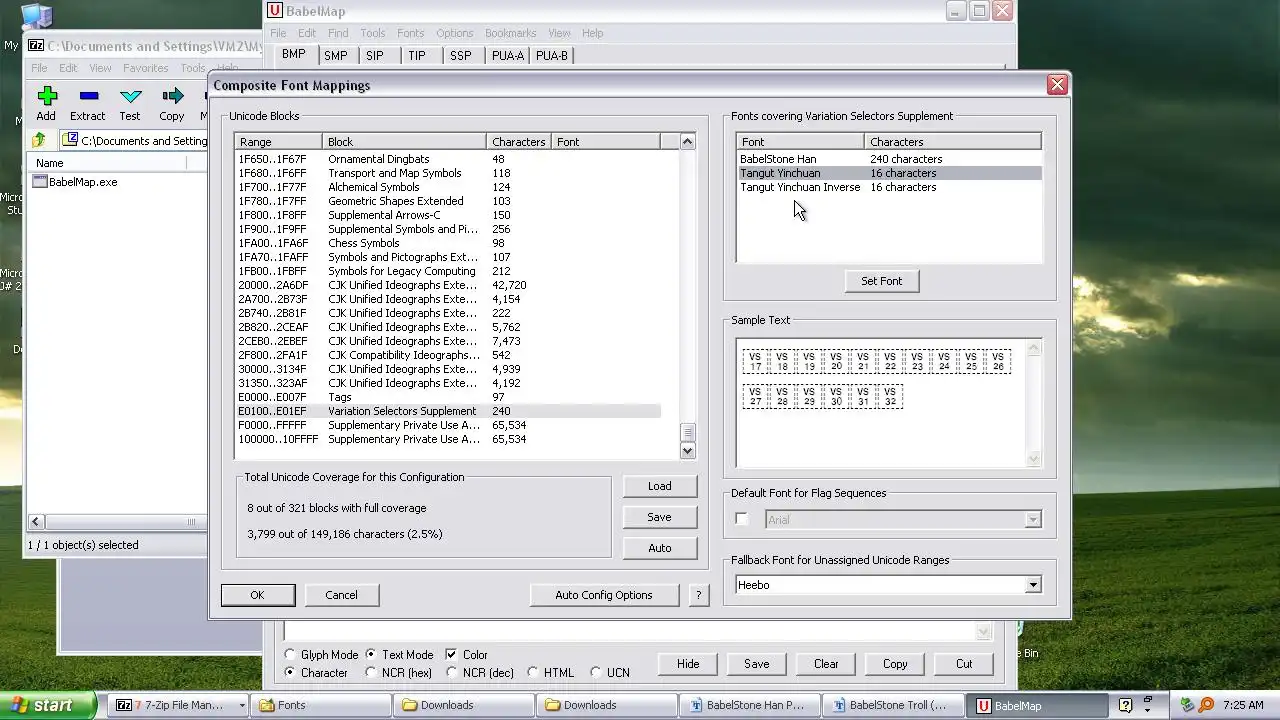Viewport: 1280px width, 720px height.
Task: Click Cancel in Composite Font Mappings
Action: (341, 595)
